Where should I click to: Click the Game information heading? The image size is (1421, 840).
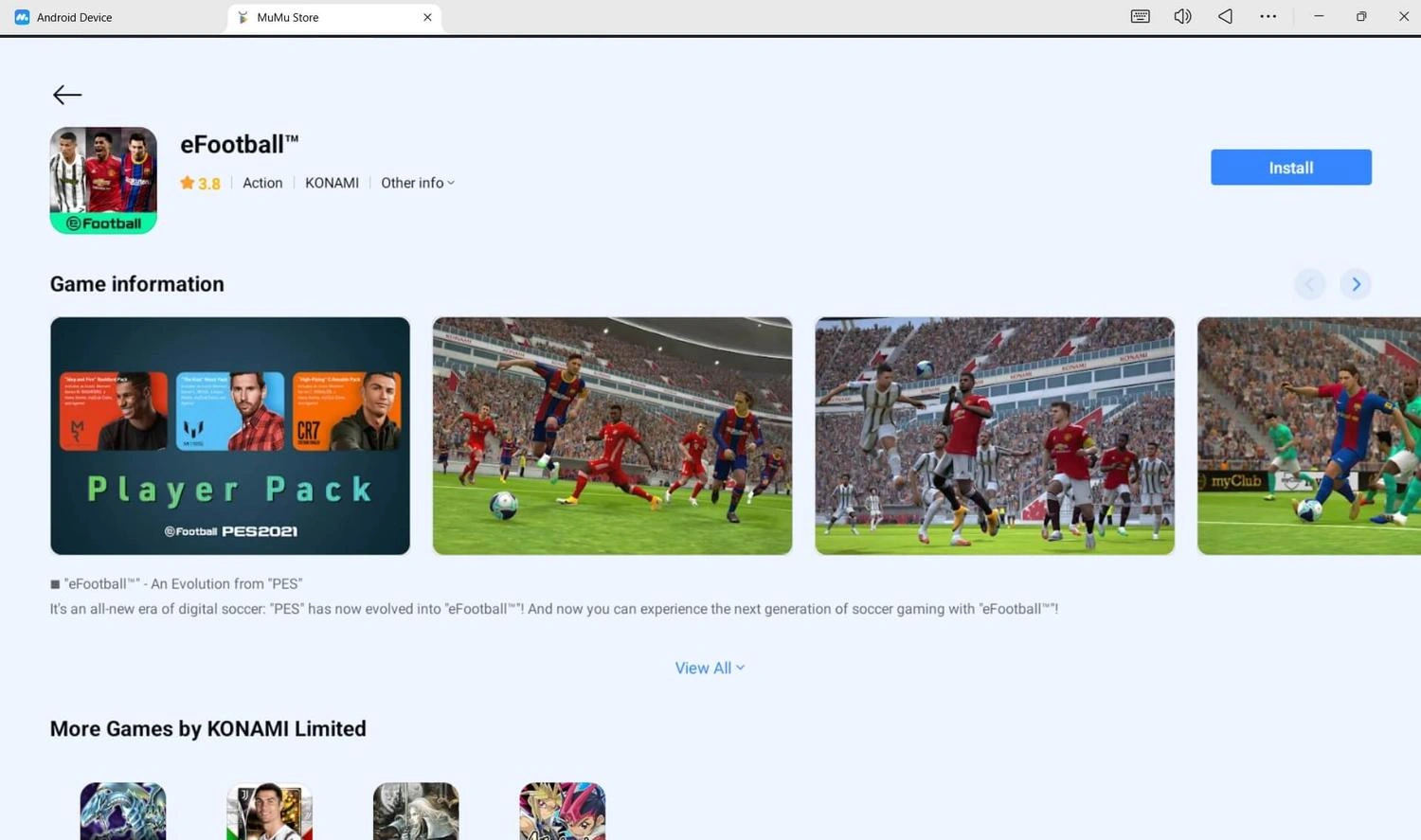coord(137,284)
